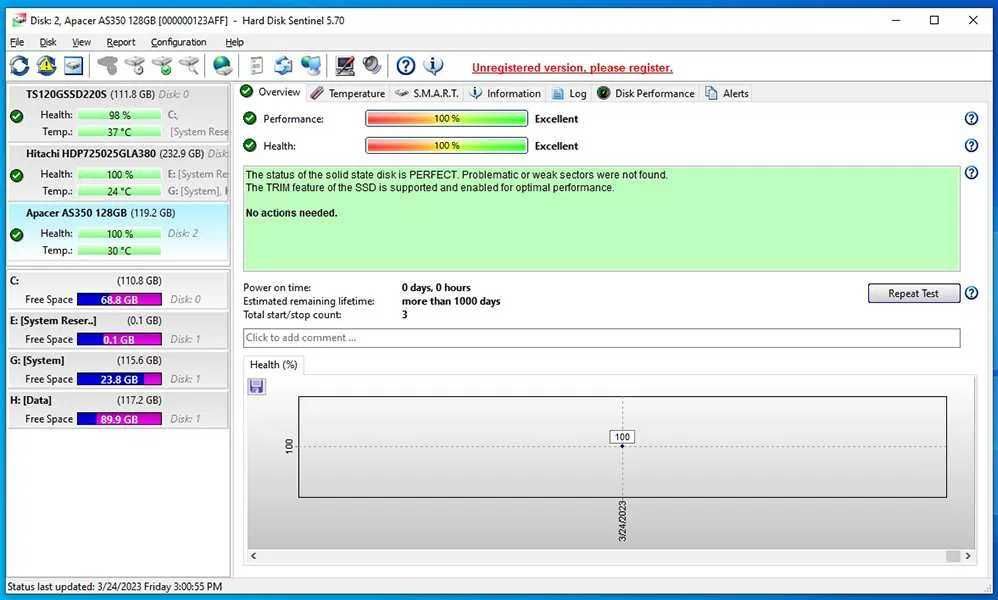Image resolution: width=998 pixels, height=600 pixels.
Task: Switch to the Temperature tab
Action: [x=348, y=94]
